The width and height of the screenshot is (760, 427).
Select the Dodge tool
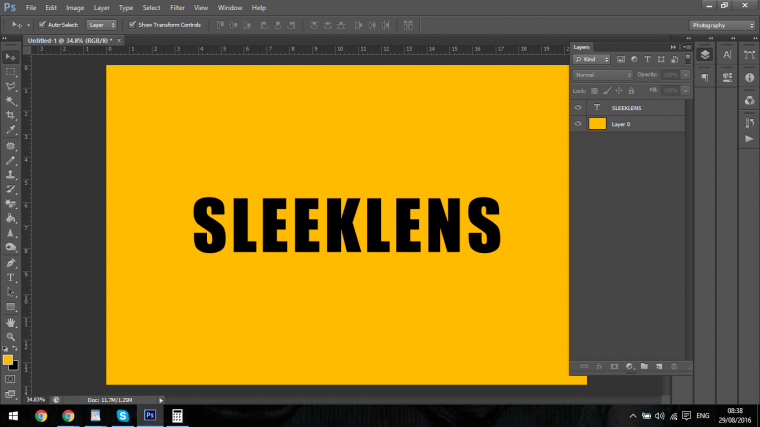pos(10,248)
